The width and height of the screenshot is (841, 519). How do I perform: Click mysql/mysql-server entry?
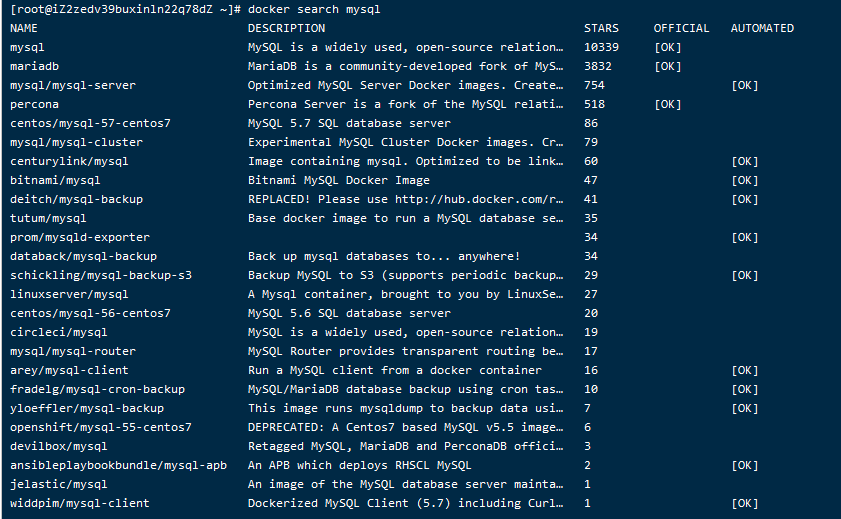click(72, 85)
